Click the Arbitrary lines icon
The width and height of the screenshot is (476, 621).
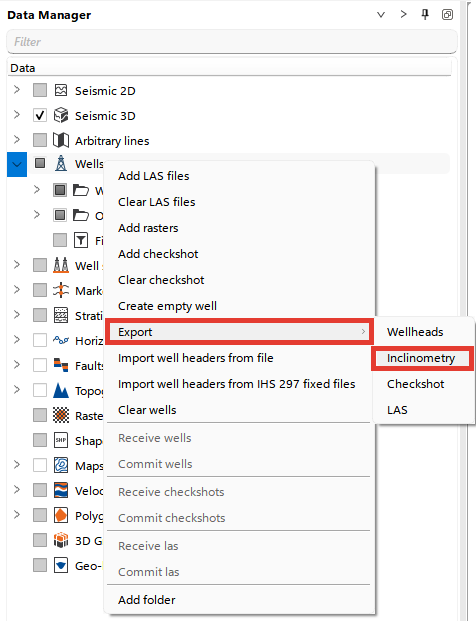61,140
